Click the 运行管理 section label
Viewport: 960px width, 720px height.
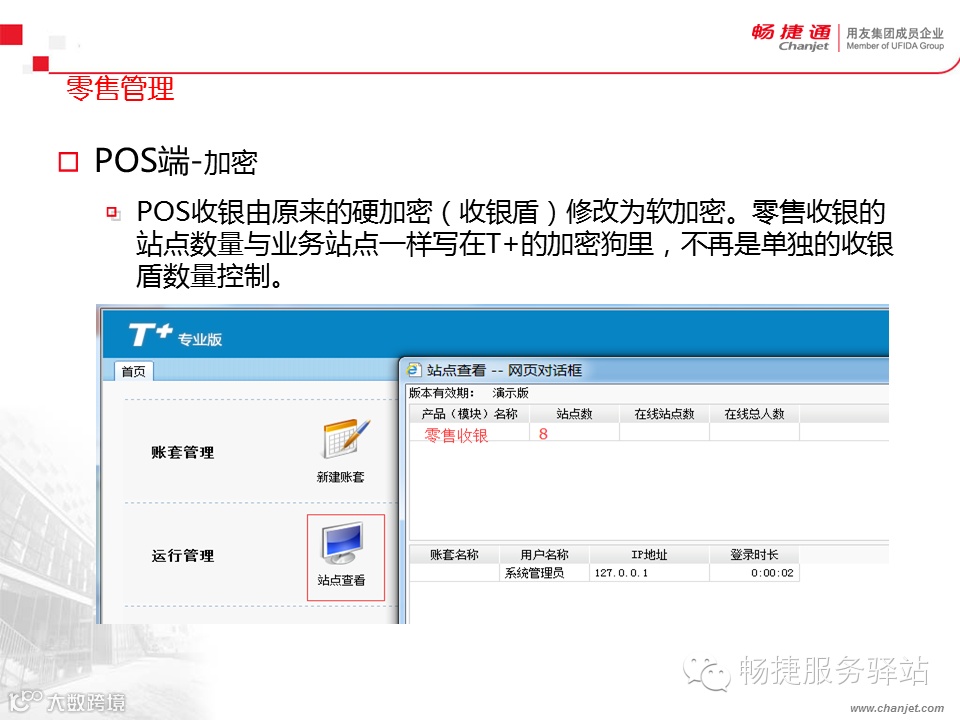(182, 556)
